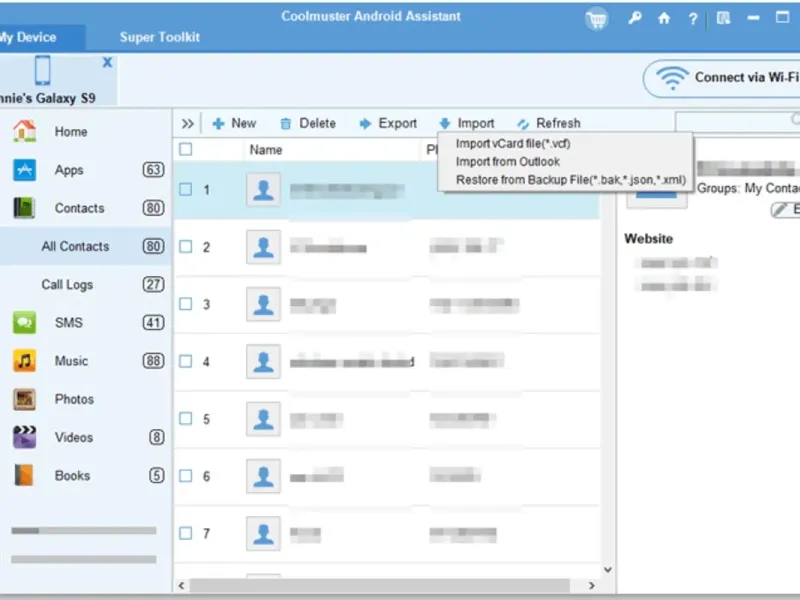Click the key registration icon
The height and width of the screenshot is (600, 800).
tap(634, 18)
